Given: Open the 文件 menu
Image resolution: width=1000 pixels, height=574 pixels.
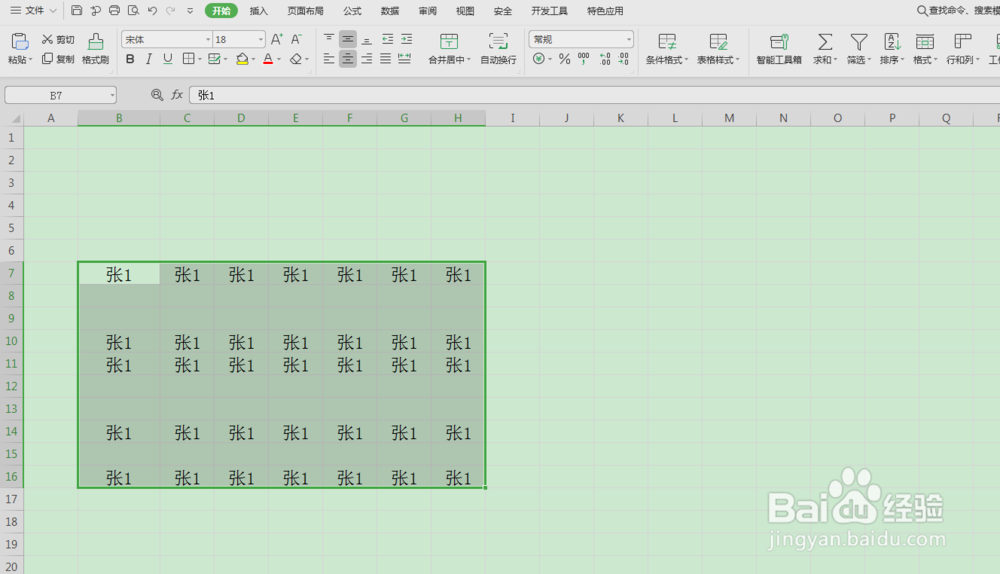Looking at the screenshot, I should [x=34, y=10].
